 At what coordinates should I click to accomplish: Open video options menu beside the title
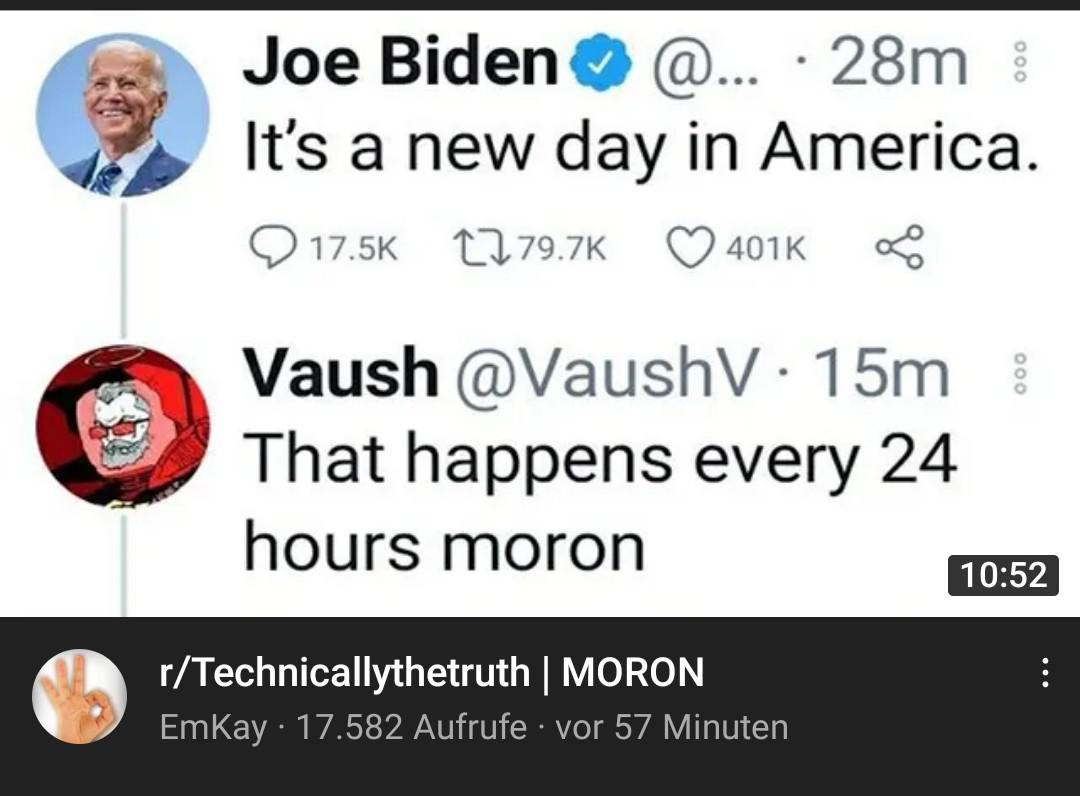(x=1044, y=673)
